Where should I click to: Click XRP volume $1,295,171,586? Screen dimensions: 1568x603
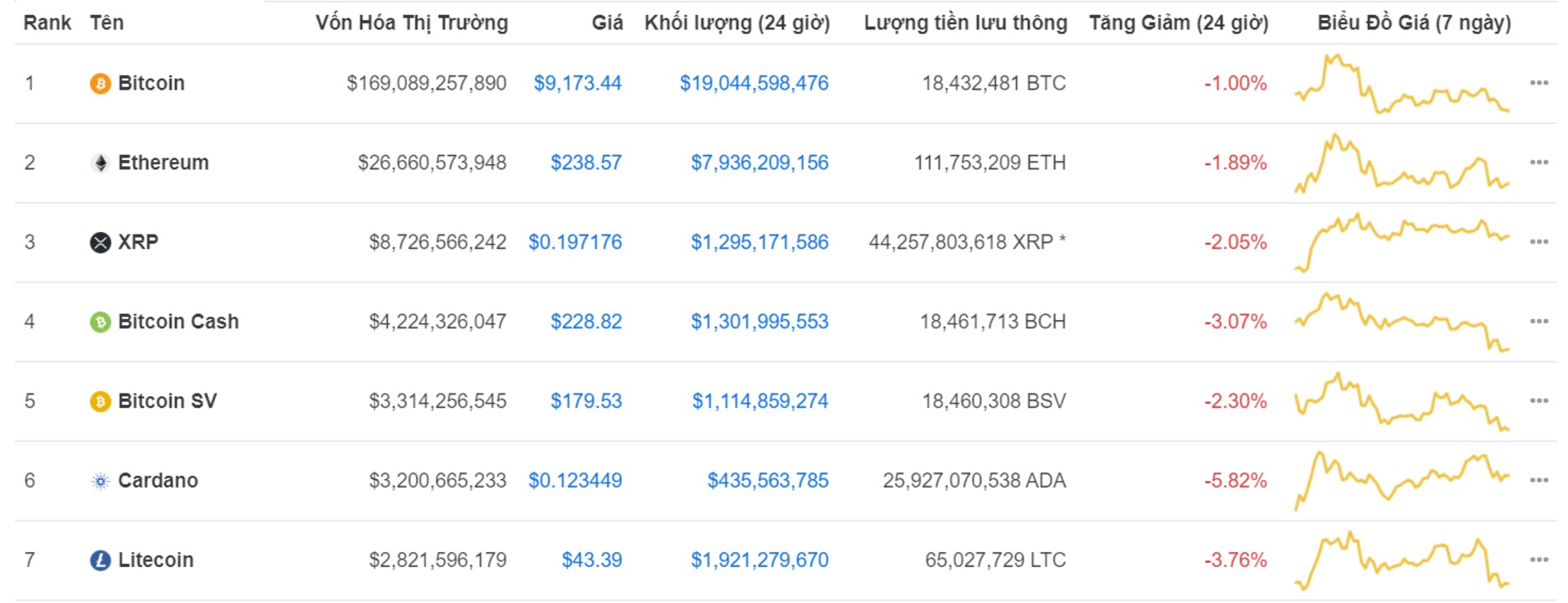coord(759,243)
